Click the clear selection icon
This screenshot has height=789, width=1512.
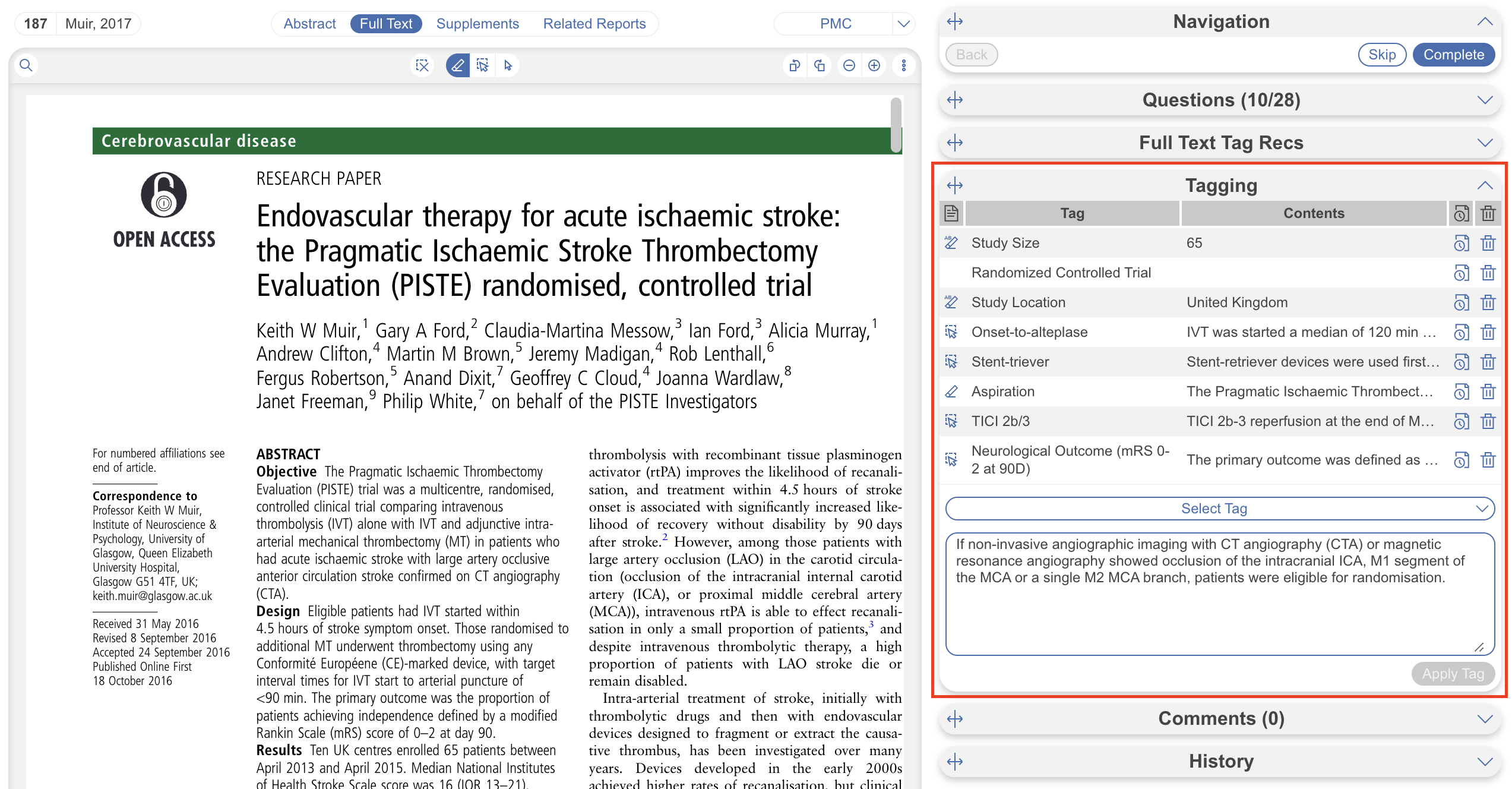click(422, 65)
